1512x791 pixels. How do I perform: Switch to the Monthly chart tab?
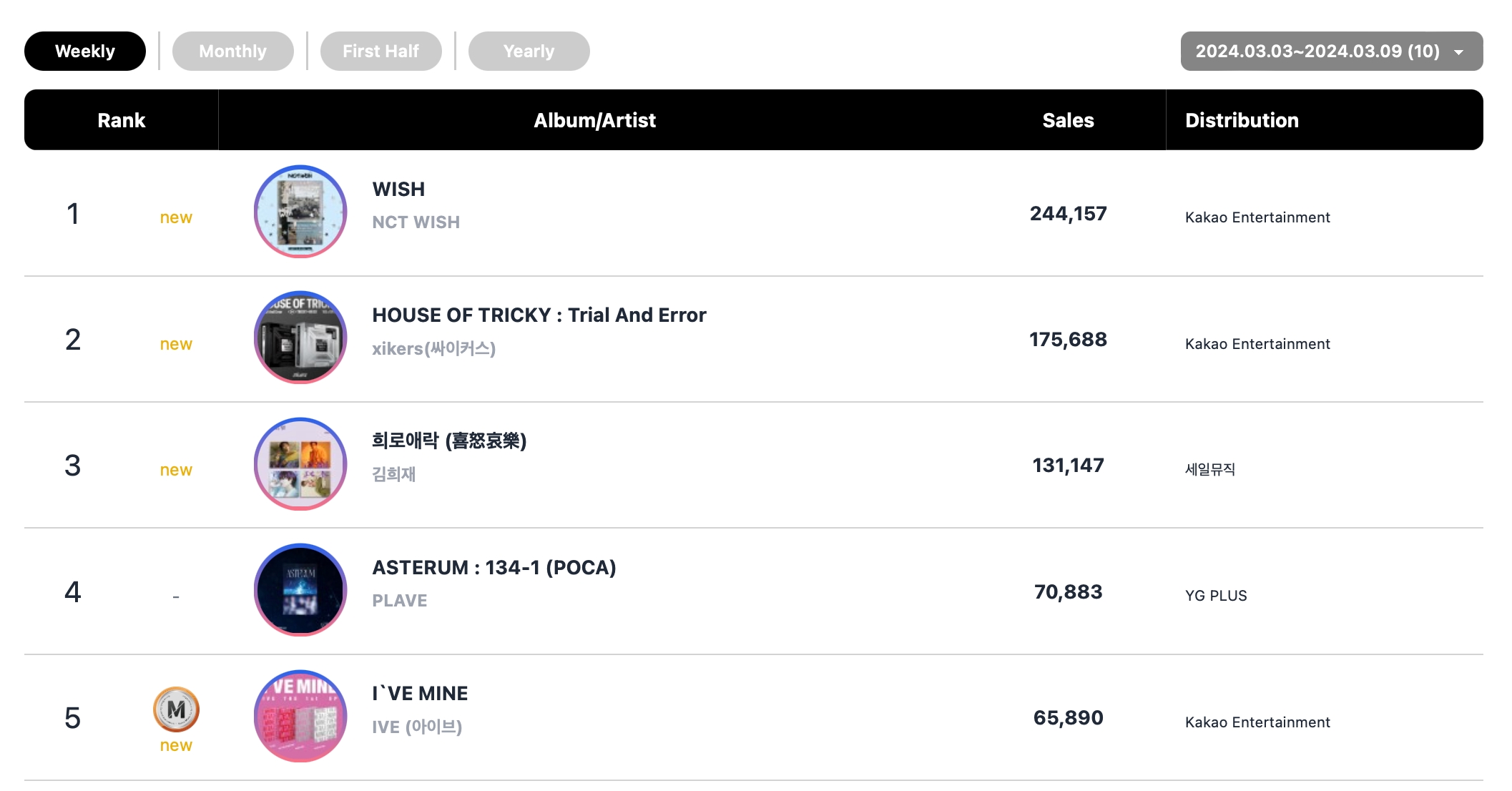[x=233, y=51]
